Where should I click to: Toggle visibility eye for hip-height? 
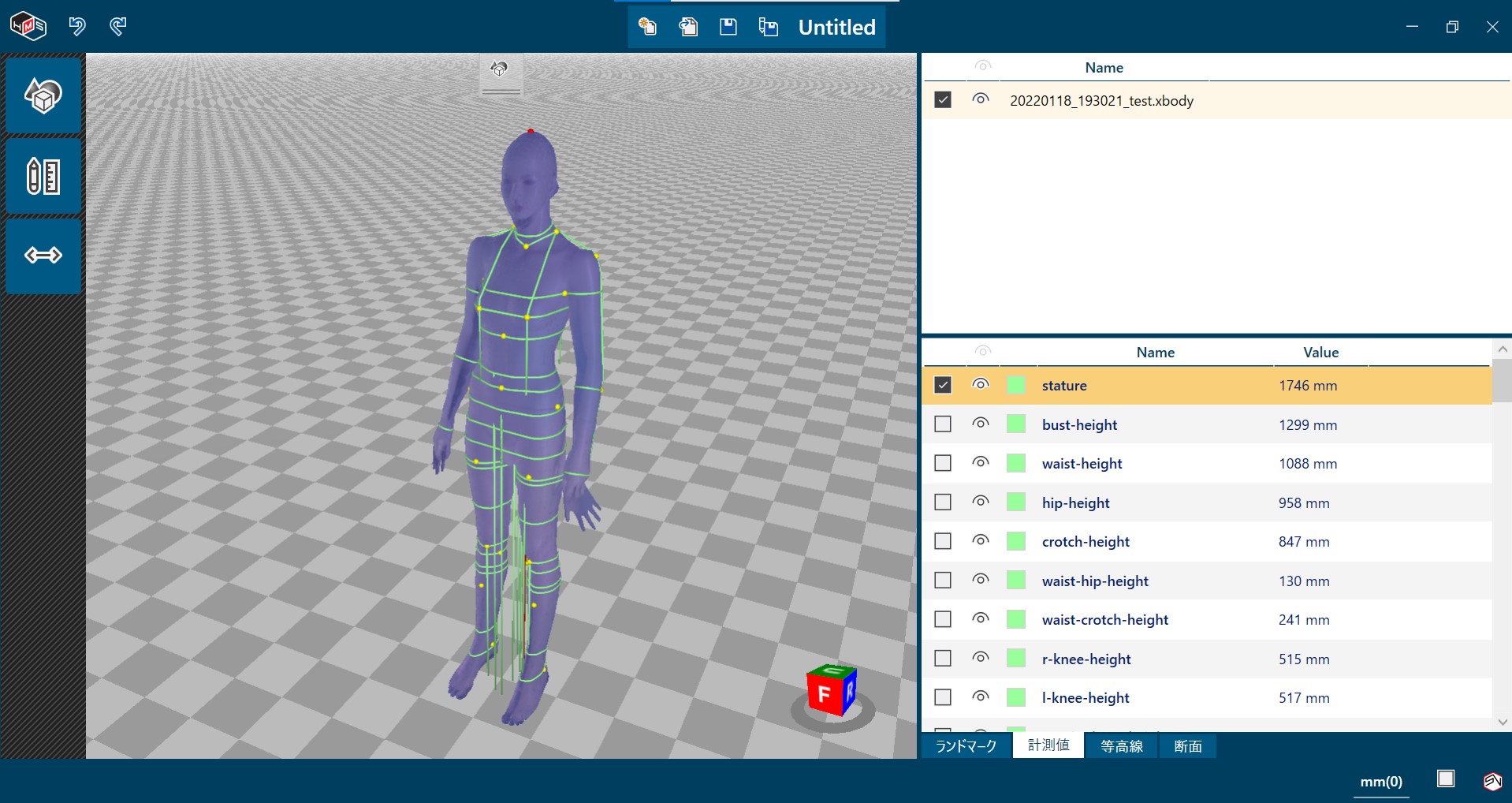981,501
